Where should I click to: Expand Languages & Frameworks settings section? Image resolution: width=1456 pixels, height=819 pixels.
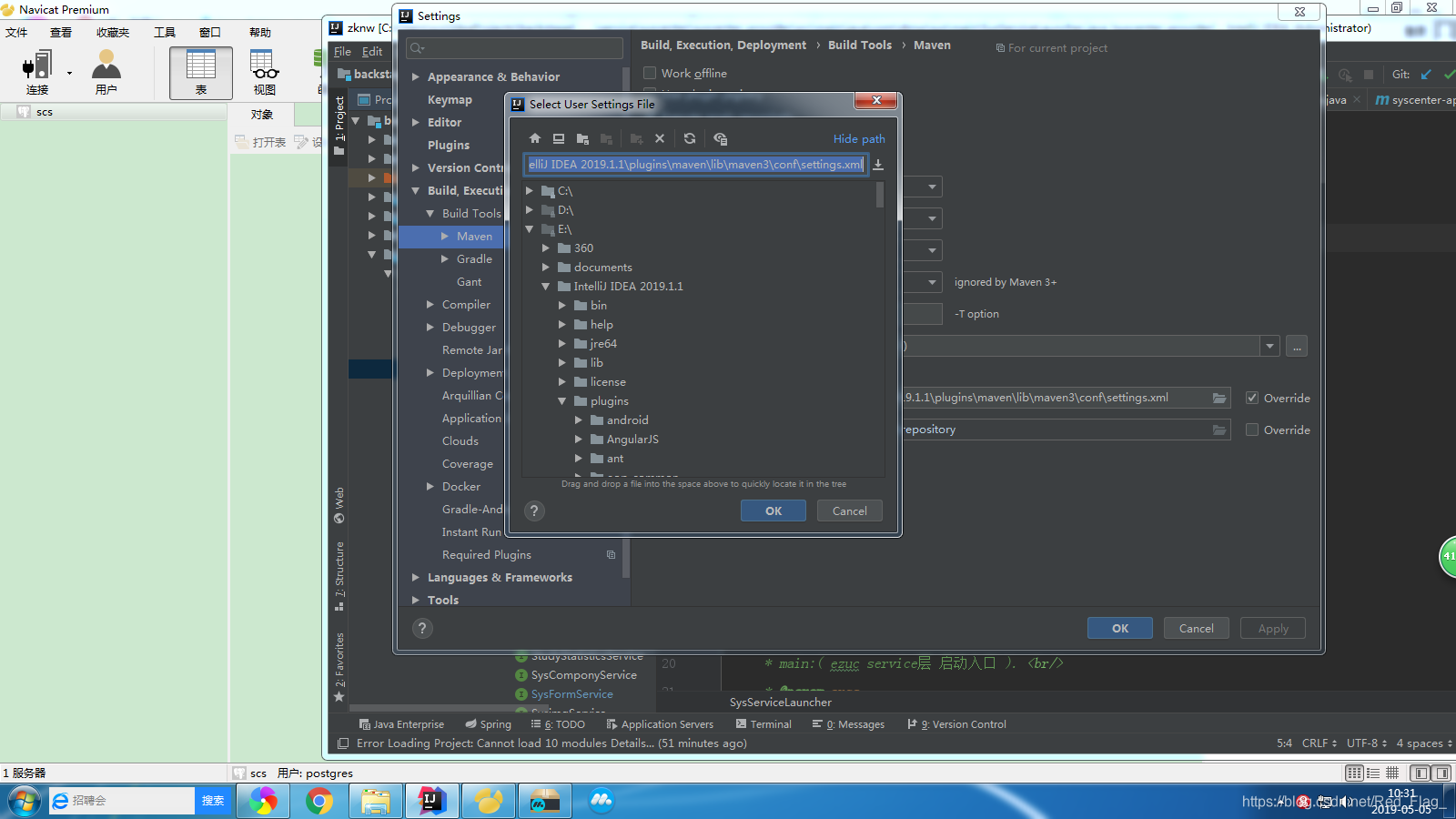(415, 578)
